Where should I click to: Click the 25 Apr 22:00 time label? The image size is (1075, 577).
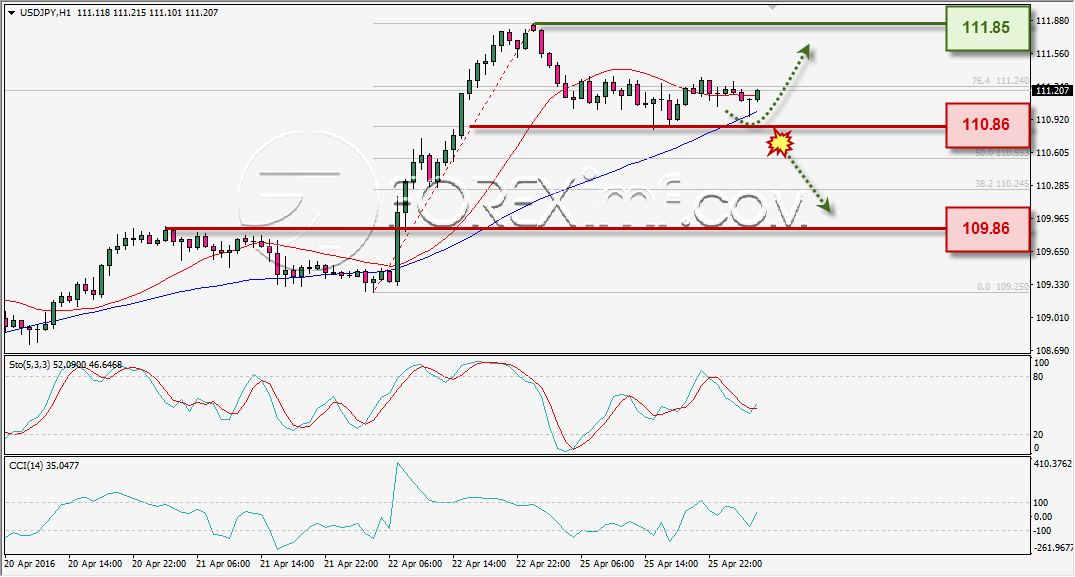click(x=735, y=563)
